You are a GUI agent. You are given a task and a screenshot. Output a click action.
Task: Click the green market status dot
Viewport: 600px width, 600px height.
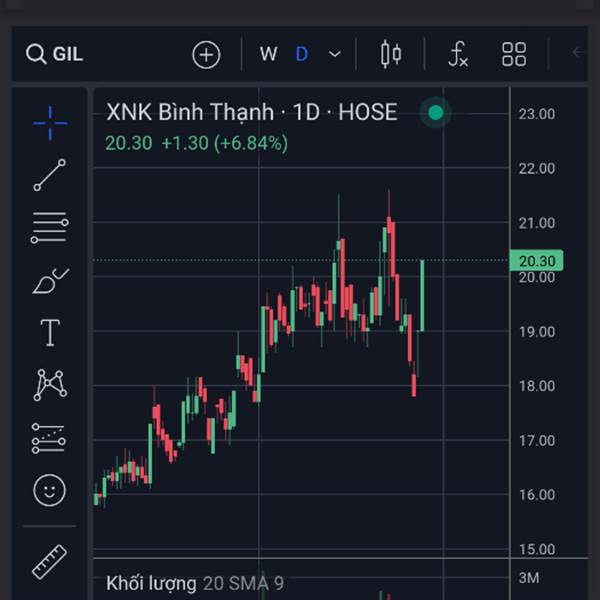[435, 113]
